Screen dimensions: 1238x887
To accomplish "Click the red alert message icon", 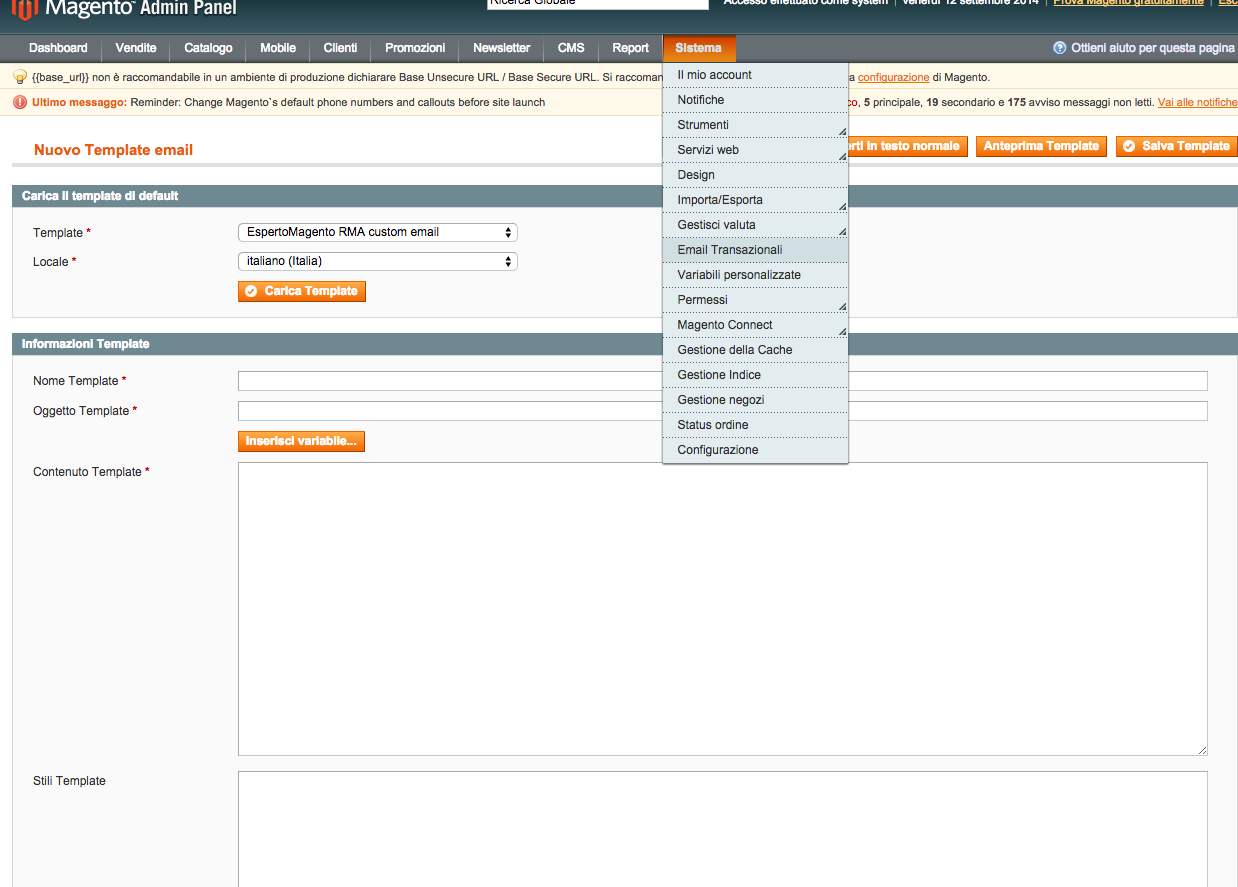I will pos(20,102).
